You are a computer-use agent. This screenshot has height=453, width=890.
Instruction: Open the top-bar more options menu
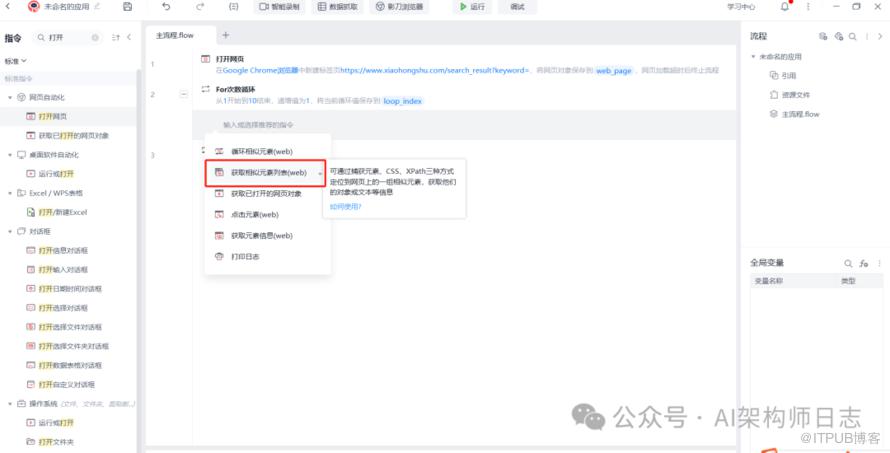tap(808, 6)
